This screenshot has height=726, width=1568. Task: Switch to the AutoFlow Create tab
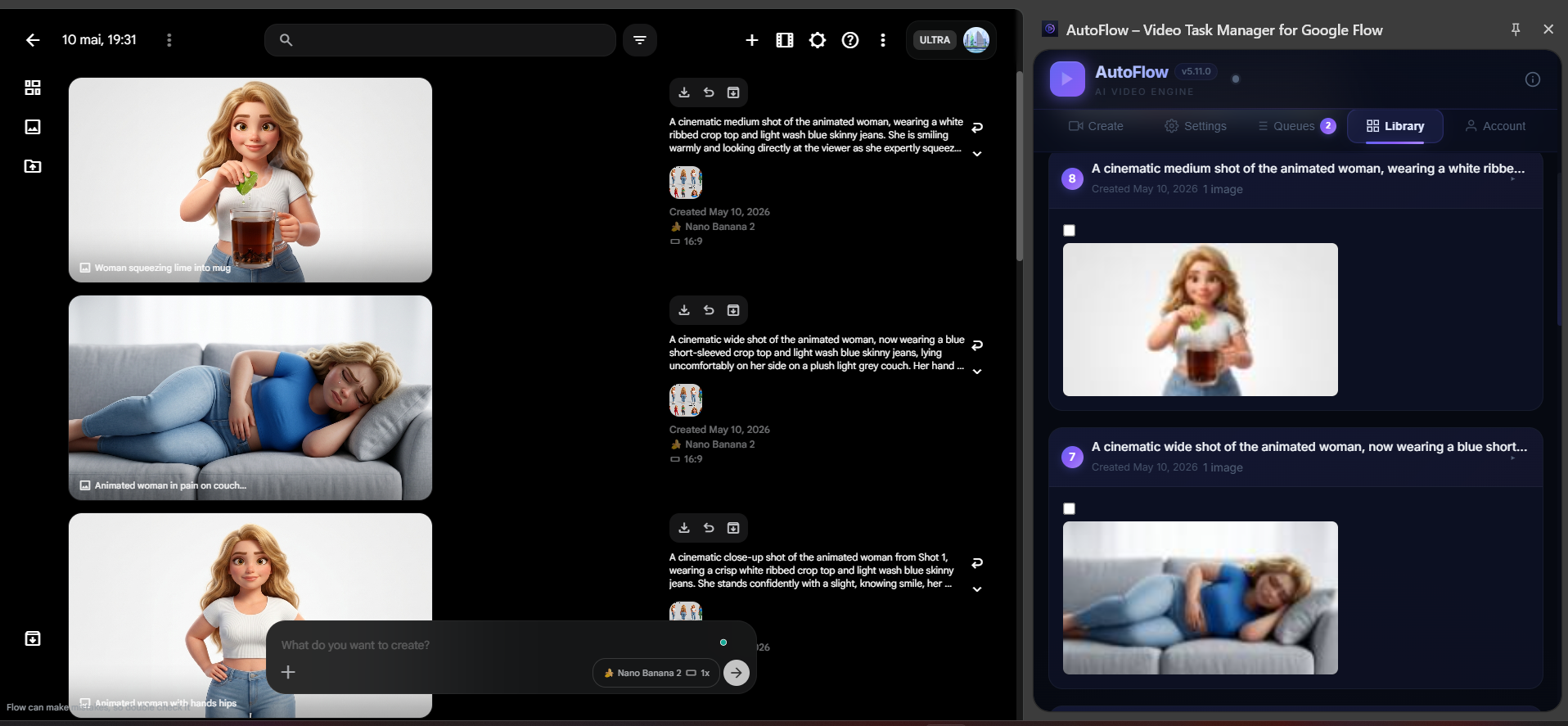pyautogui.click(x=1096, y=126)
